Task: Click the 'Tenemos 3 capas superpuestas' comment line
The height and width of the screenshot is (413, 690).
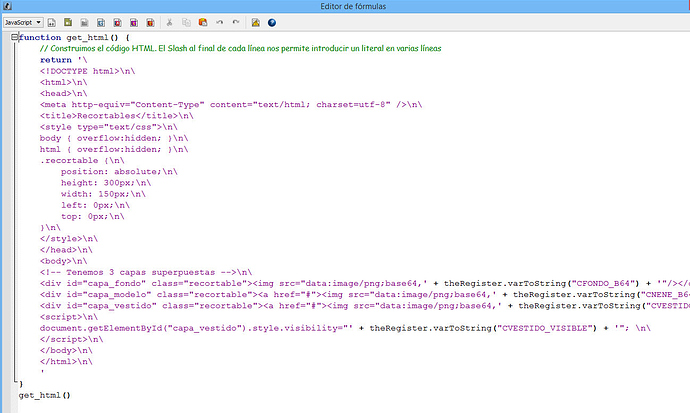Action: (x=146, y=273)
